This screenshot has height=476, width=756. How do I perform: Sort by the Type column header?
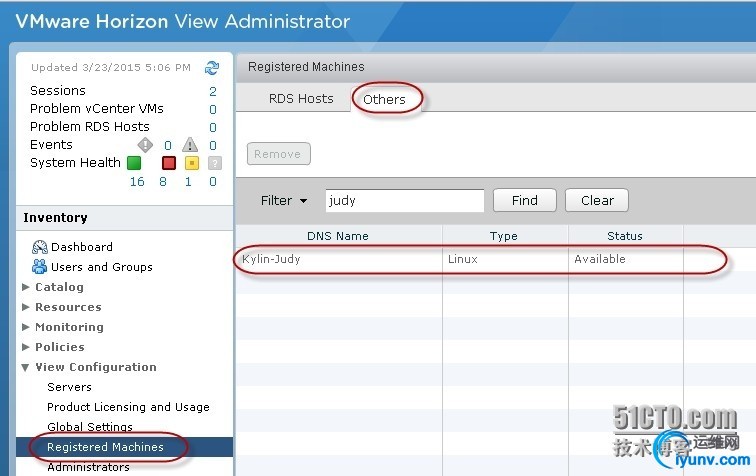(x=504, y=236)
